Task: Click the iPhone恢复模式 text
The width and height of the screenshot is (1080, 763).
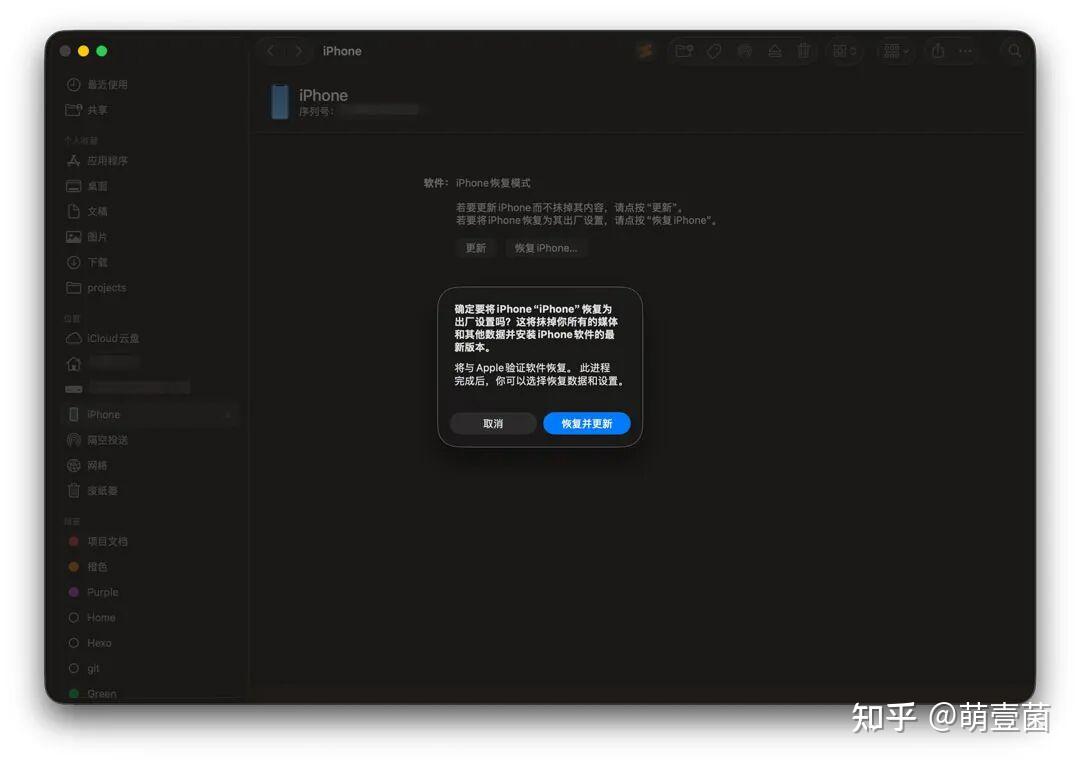Action: 493,183
